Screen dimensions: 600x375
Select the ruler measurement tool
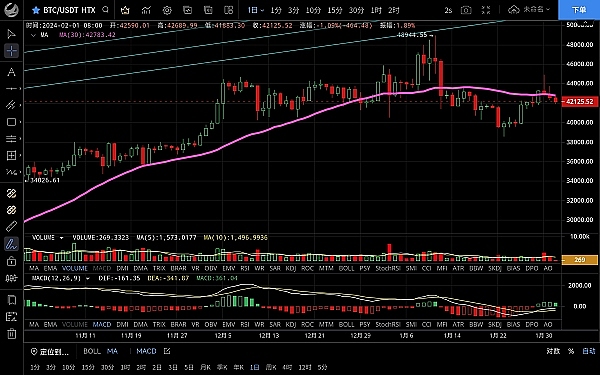[x=11, y=227]
